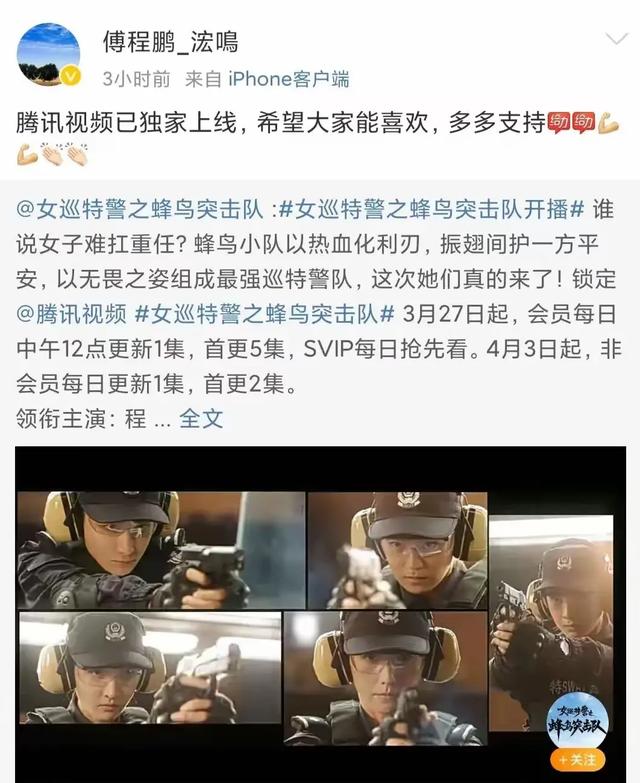Open the username 傅程鹏_浤鳴
This screenshot has height=783, width=640.
[170, 41]
